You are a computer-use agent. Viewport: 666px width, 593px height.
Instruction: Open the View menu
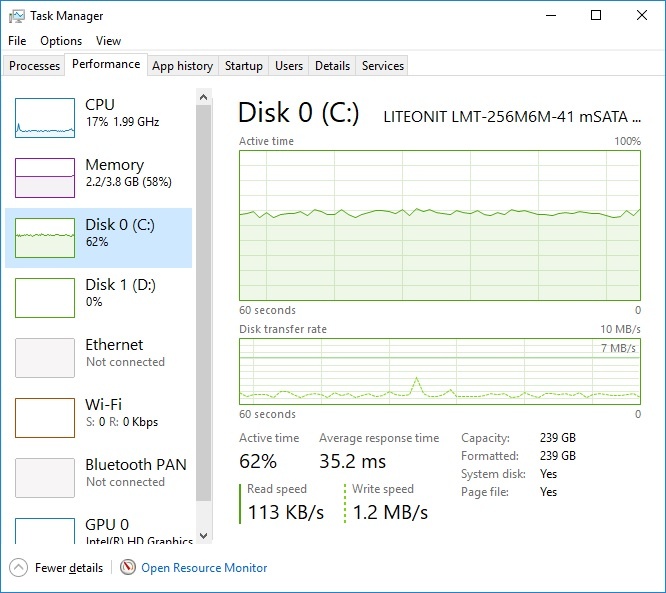pos(108,41)
